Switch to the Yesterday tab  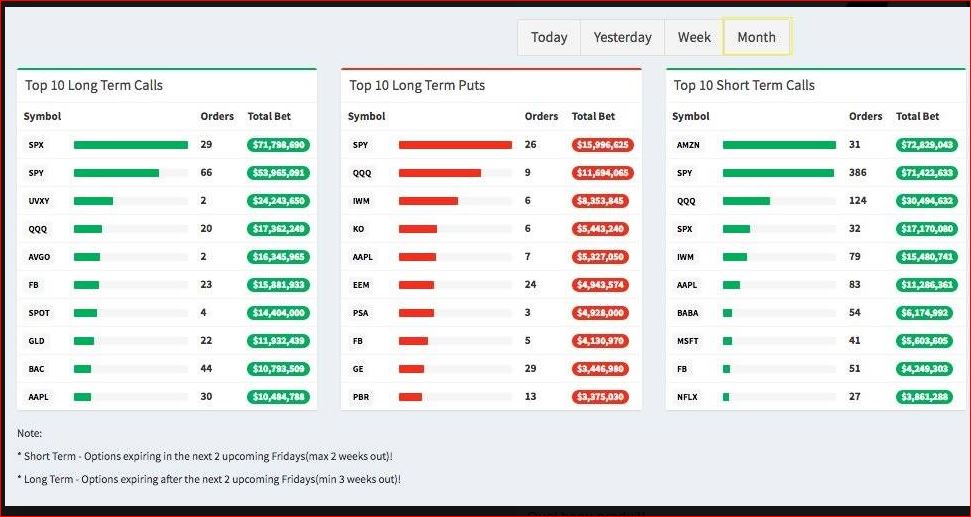[622, 37]
